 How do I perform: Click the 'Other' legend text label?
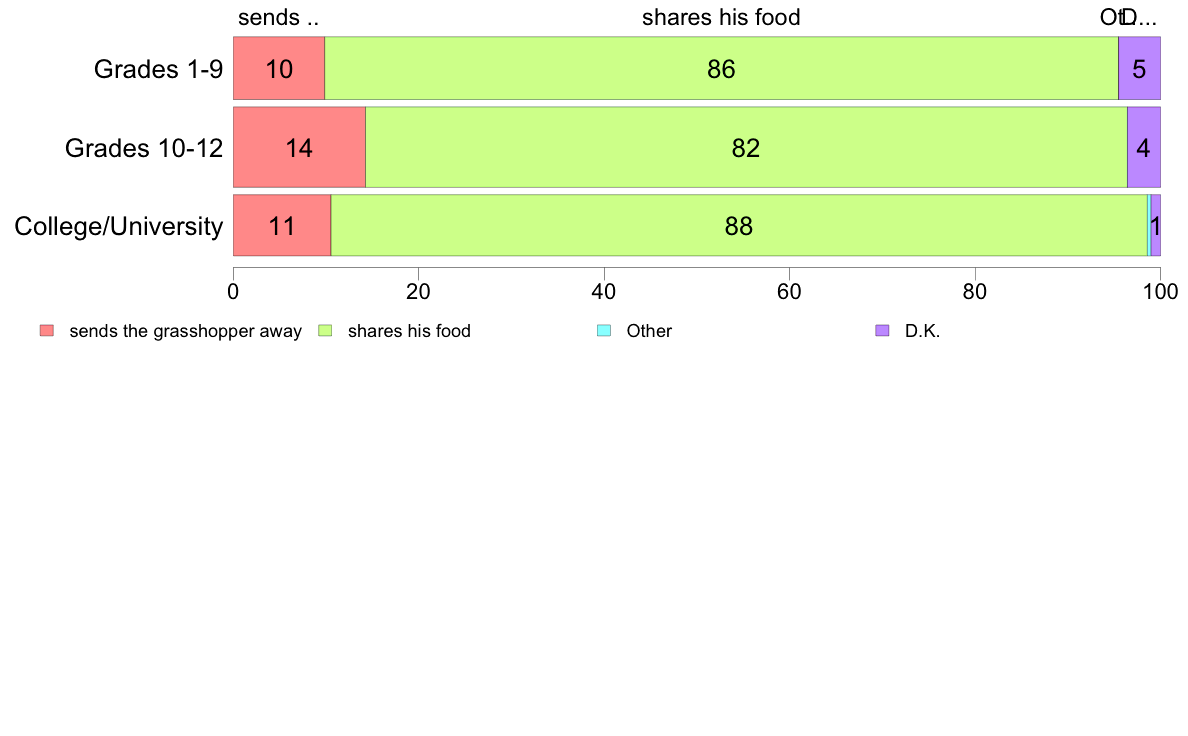click(x=649, y=331)
